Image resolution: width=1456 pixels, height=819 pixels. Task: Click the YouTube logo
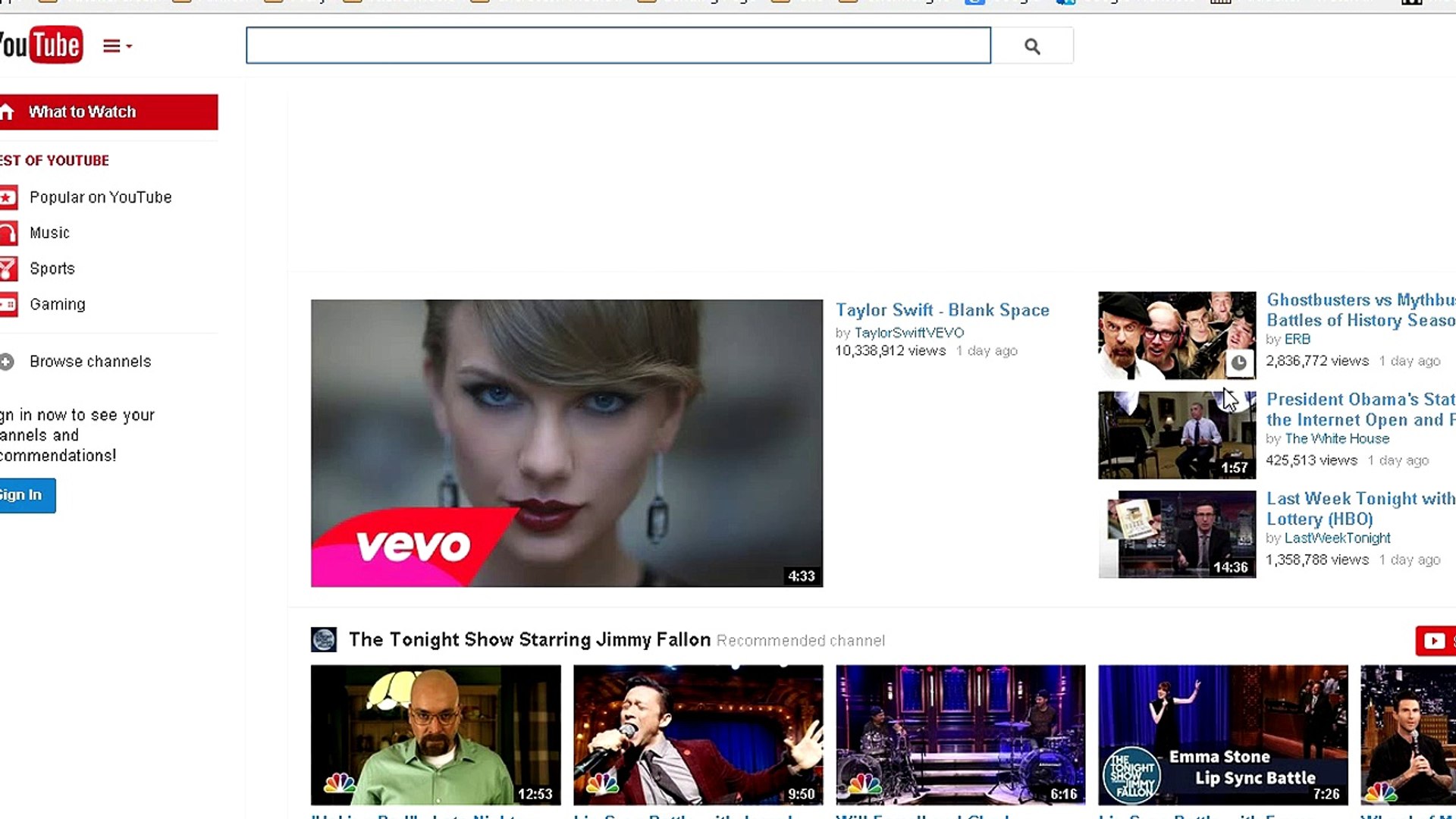pos(42,45)
